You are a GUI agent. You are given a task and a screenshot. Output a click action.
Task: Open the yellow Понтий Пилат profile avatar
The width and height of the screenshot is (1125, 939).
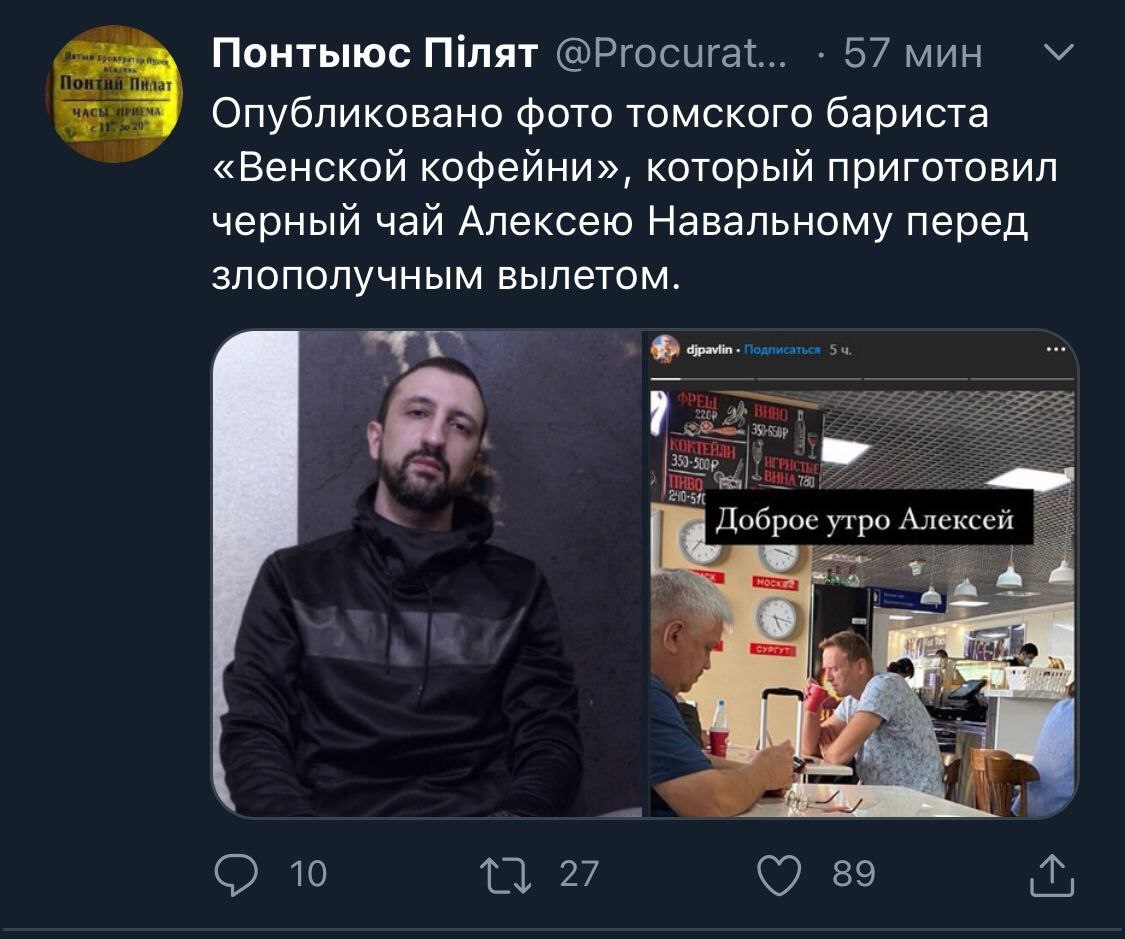tap(114, 94)
